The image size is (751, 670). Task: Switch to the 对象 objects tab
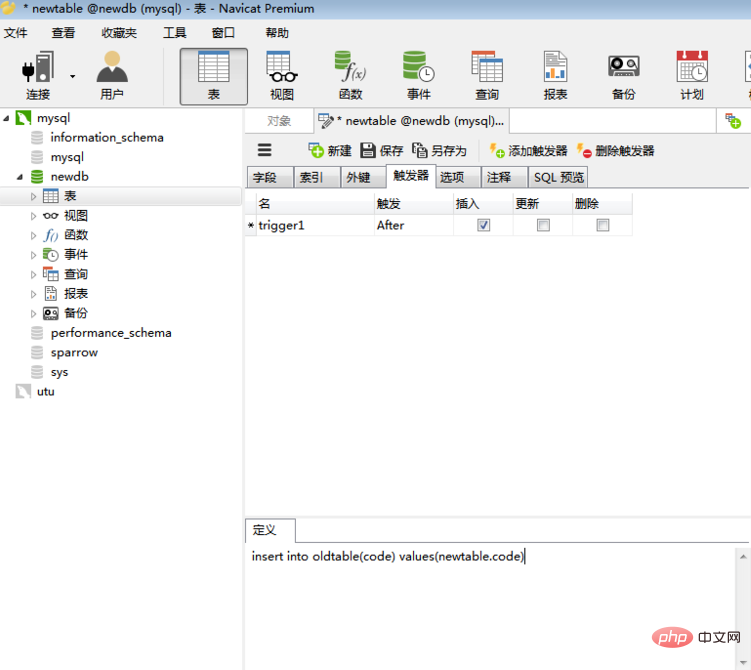[x=279, y=121]
